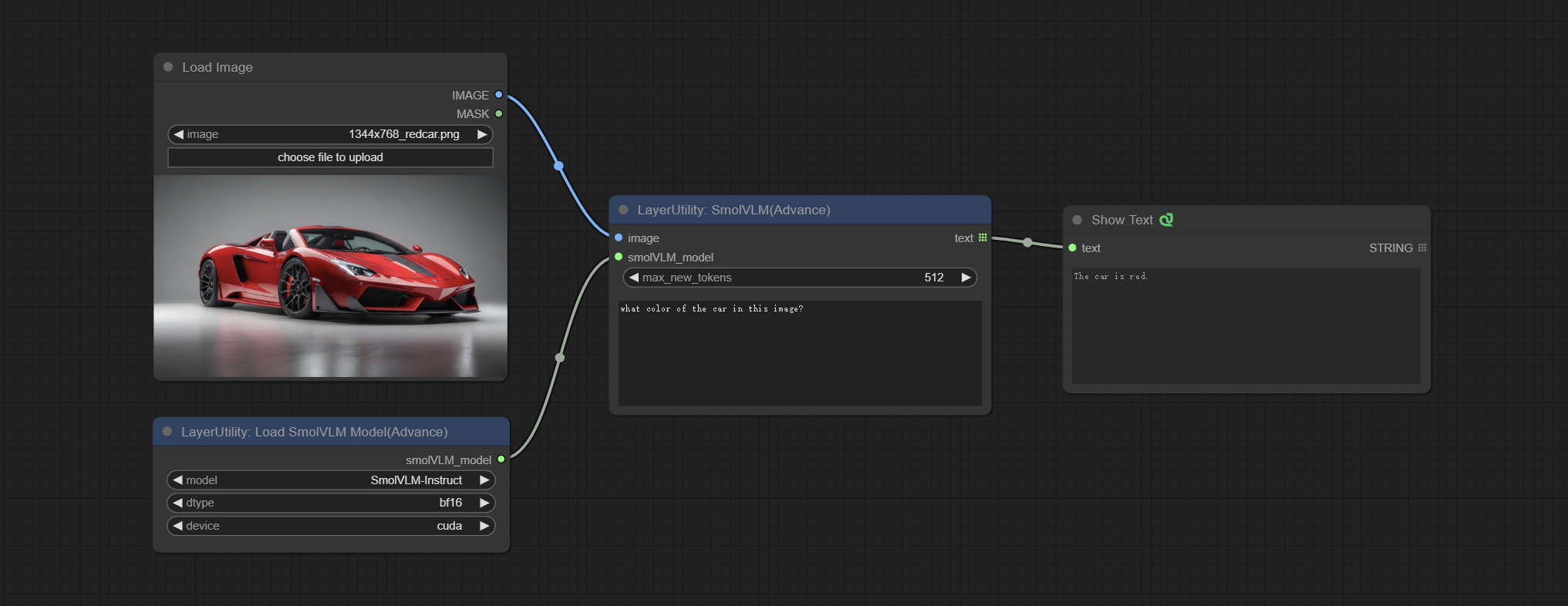Click the MASK output port on Load Image
This screenshot has height=606, width=1568.
pos(499,114)
